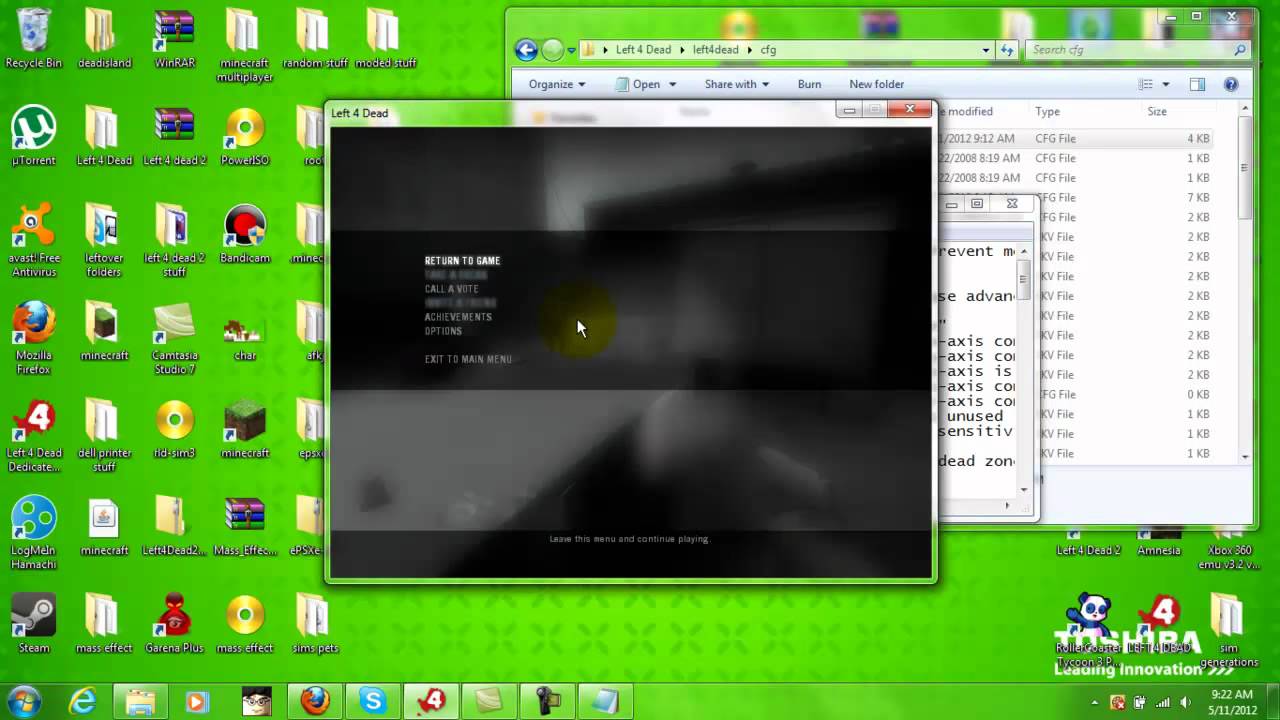Select the deadisland folder on desktop

104,39
